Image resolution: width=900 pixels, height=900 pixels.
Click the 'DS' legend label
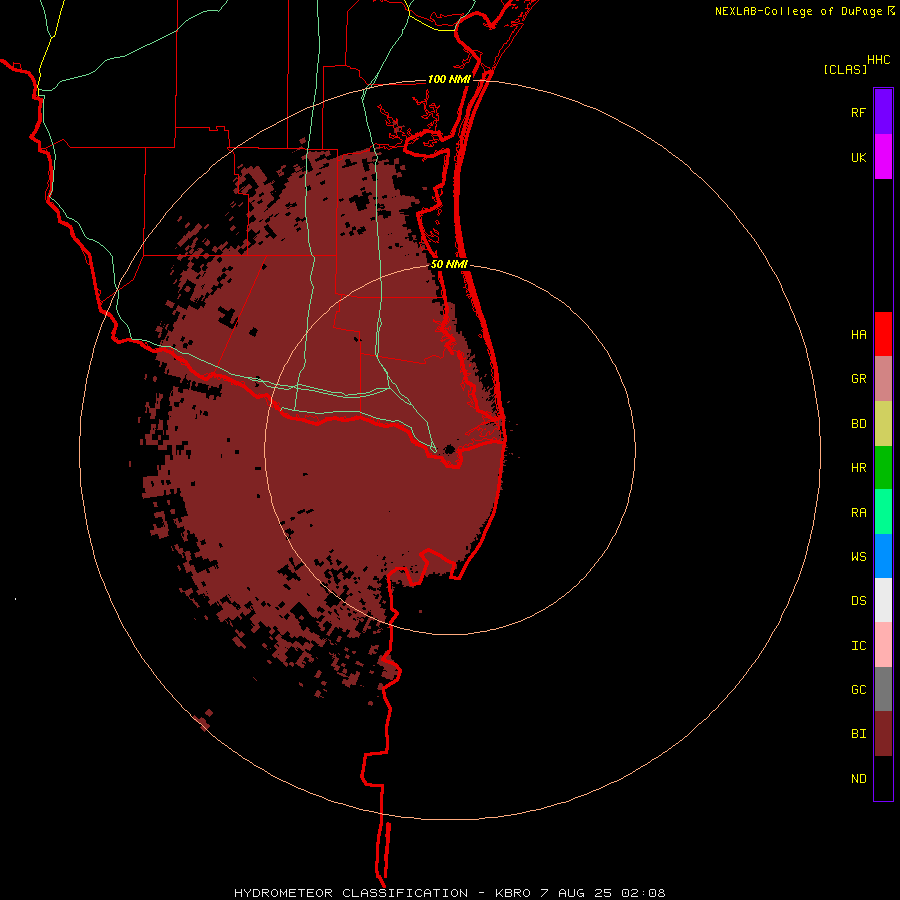tap(858, 600)
